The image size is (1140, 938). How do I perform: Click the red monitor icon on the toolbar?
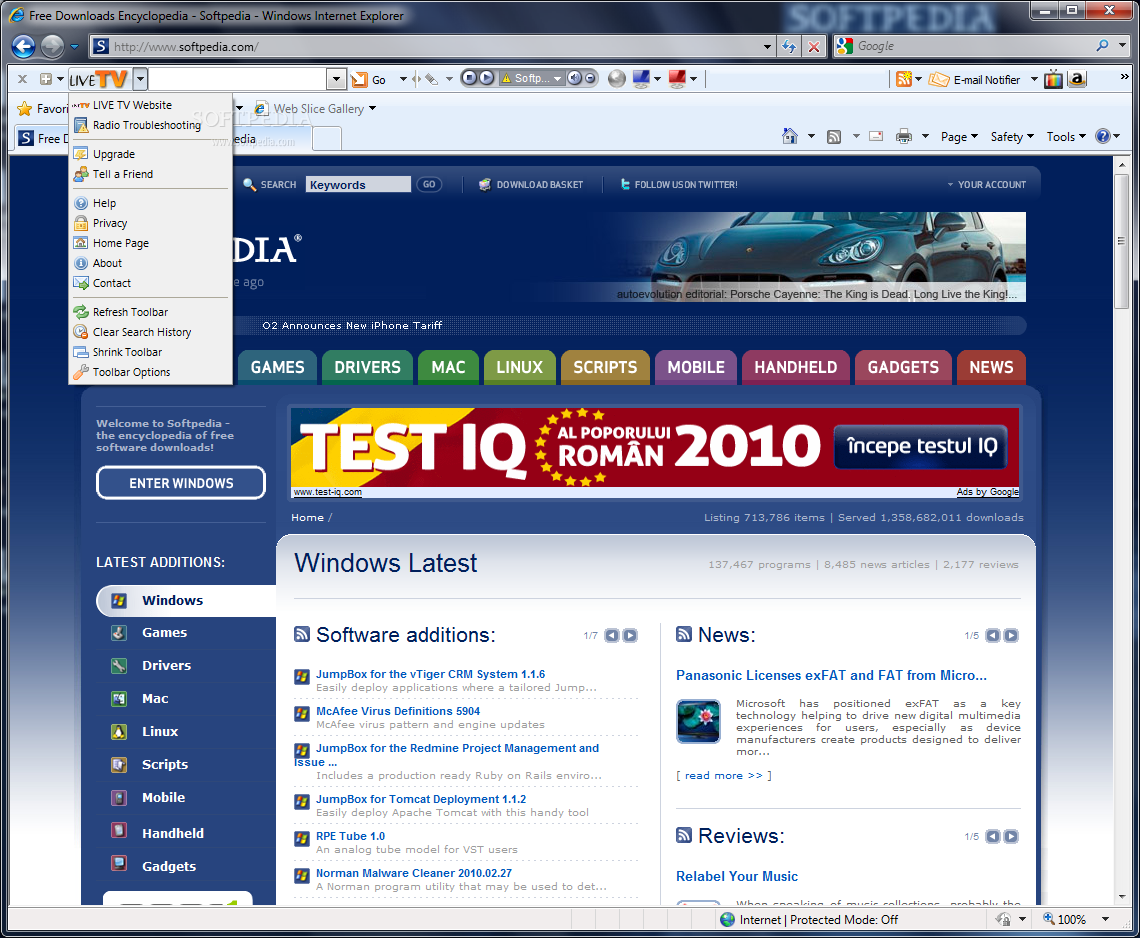[x=677, y=79]
